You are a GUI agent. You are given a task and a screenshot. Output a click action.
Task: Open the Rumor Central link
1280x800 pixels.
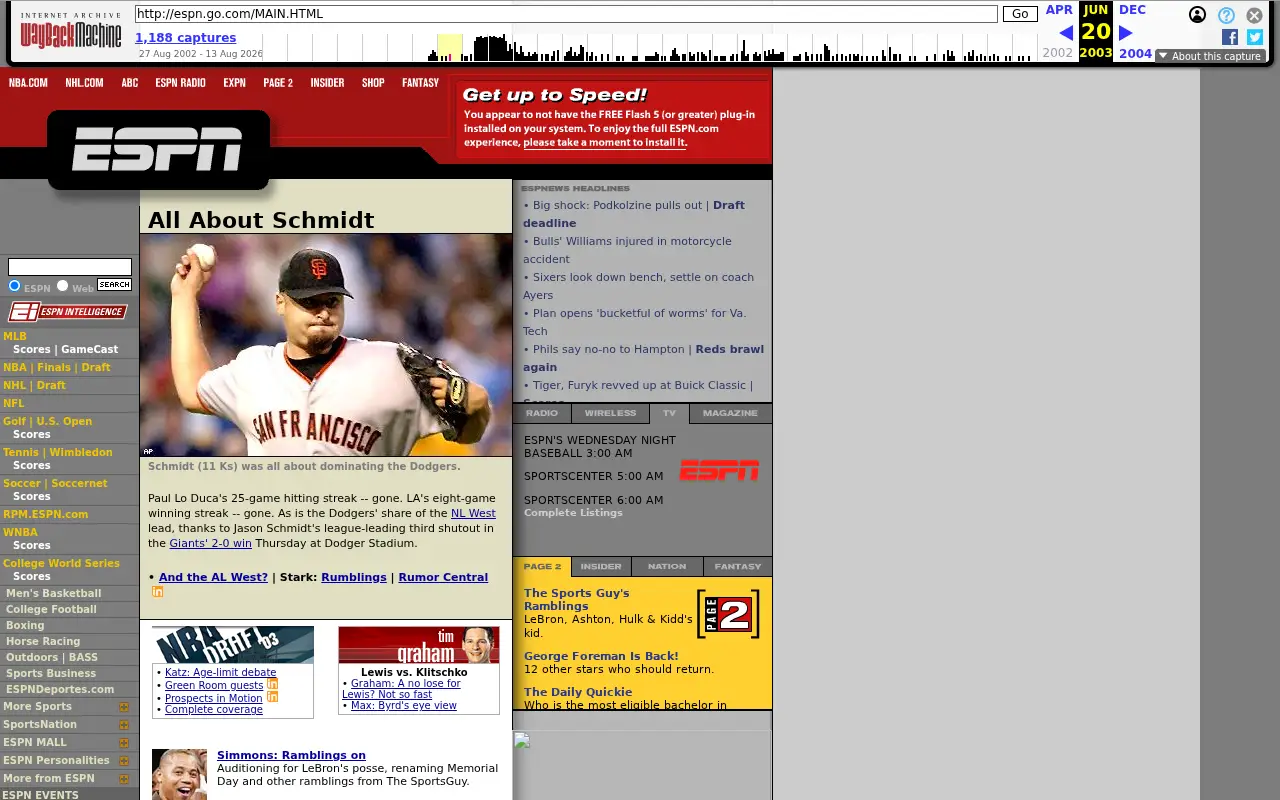pos(443,577)
